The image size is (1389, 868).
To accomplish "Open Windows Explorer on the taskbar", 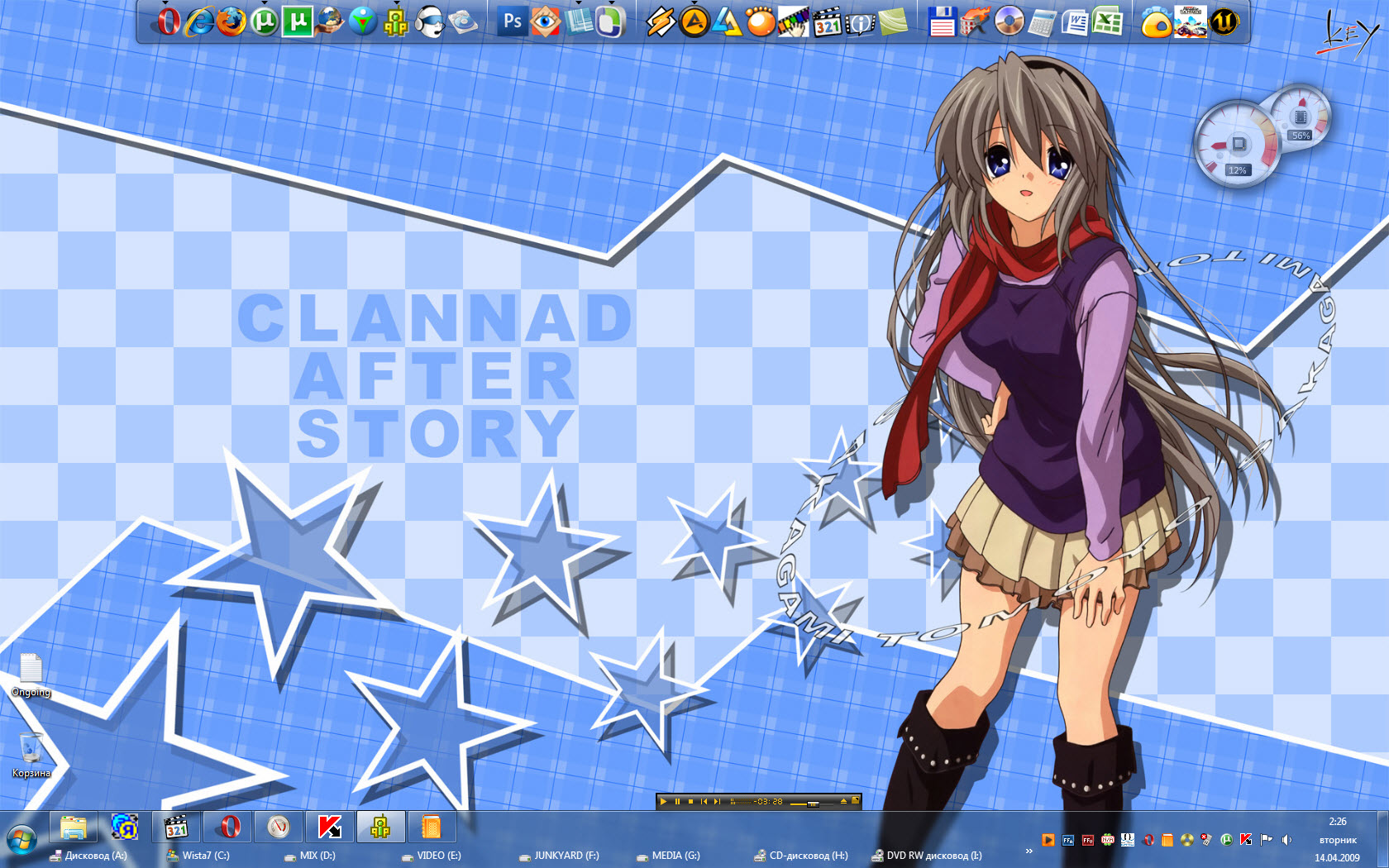I will point(74,827).
